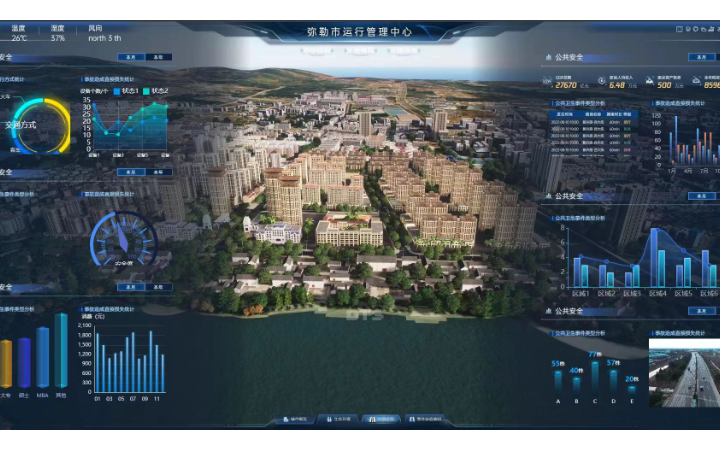Click the yellow 3D column labeled 大专

pyautogui.click(x=6, y=364)
